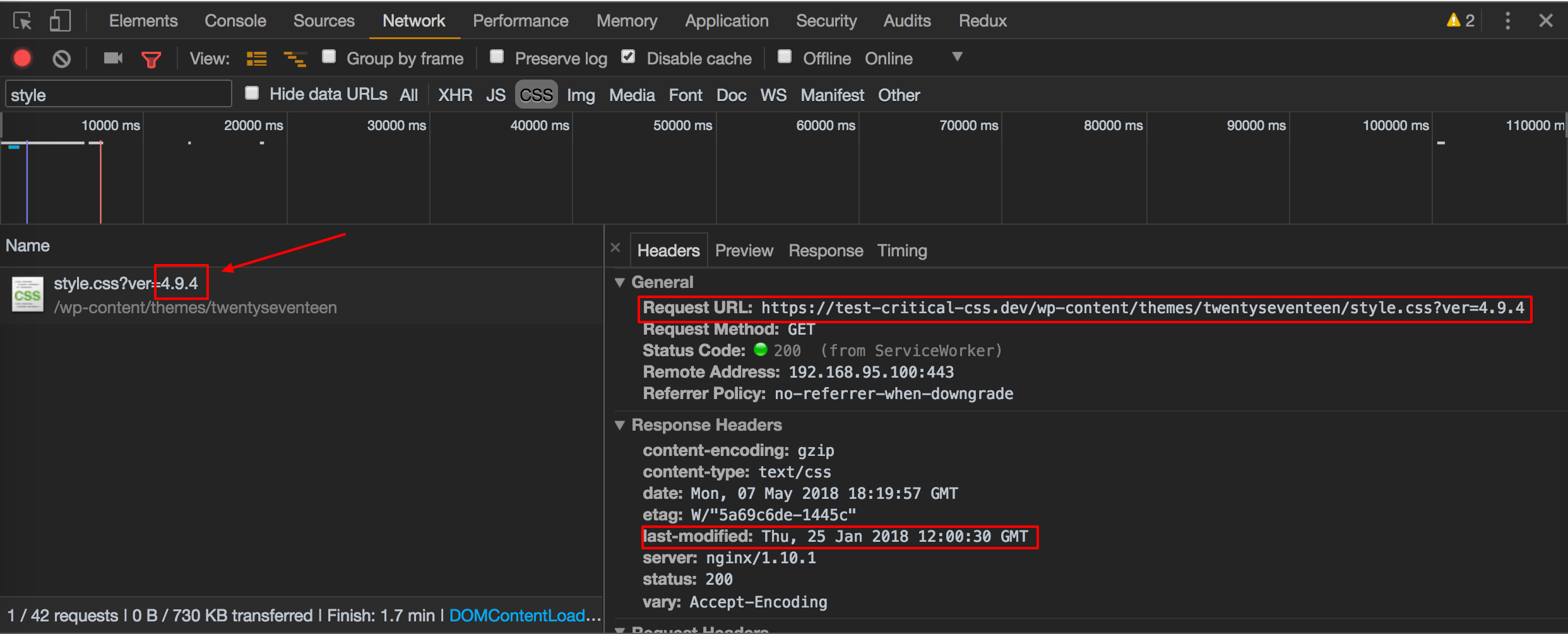The image size is (1568, 634).
Task: Filter requests by JS
Action: click(496, 95)
